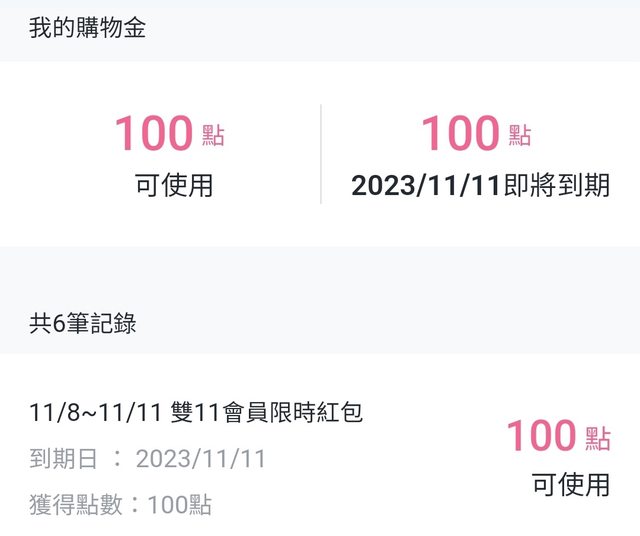Tap the gray gap above records heading

[x=320, y=270]
